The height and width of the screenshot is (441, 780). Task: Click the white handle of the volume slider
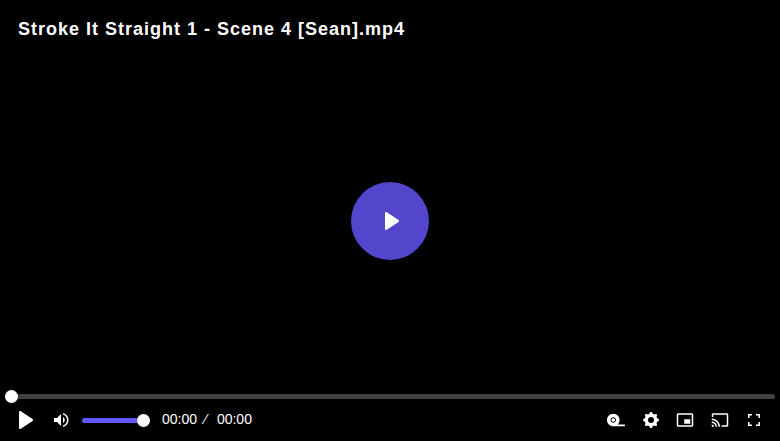click(143, 421)
